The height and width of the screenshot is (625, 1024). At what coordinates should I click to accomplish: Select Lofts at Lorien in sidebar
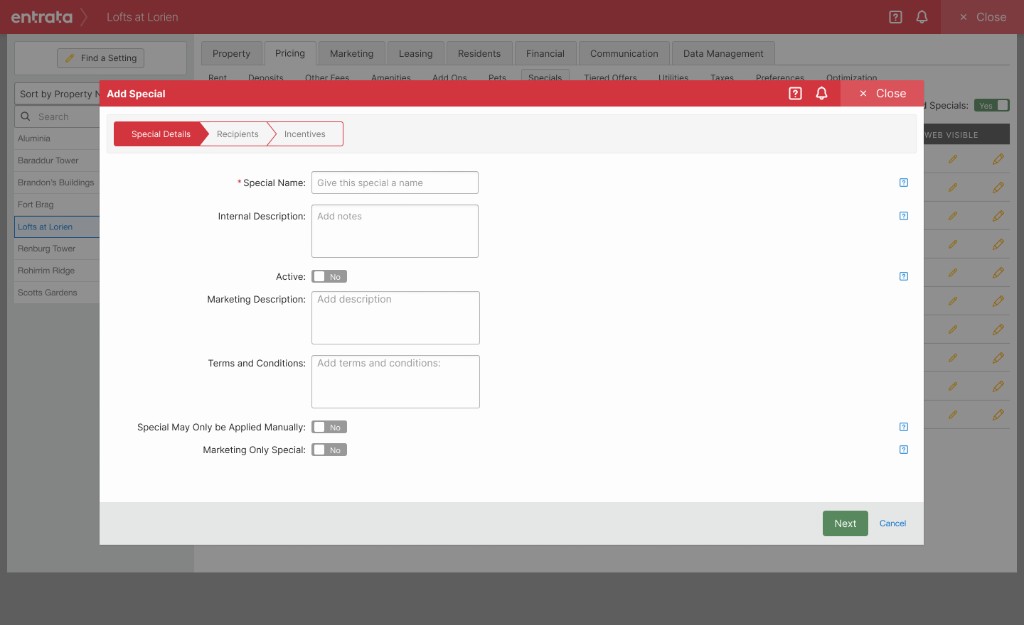57,227
